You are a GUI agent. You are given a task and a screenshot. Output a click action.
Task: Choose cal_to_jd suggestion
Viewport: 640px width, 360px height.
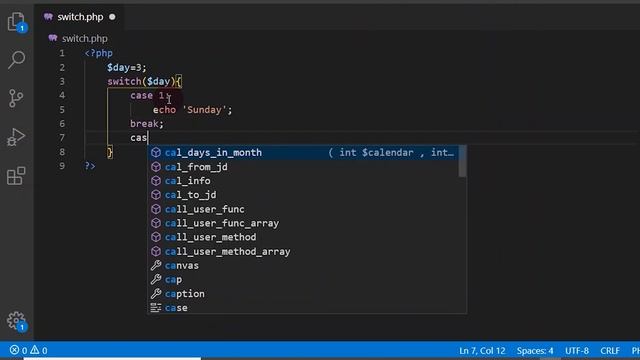coord(302,195)
